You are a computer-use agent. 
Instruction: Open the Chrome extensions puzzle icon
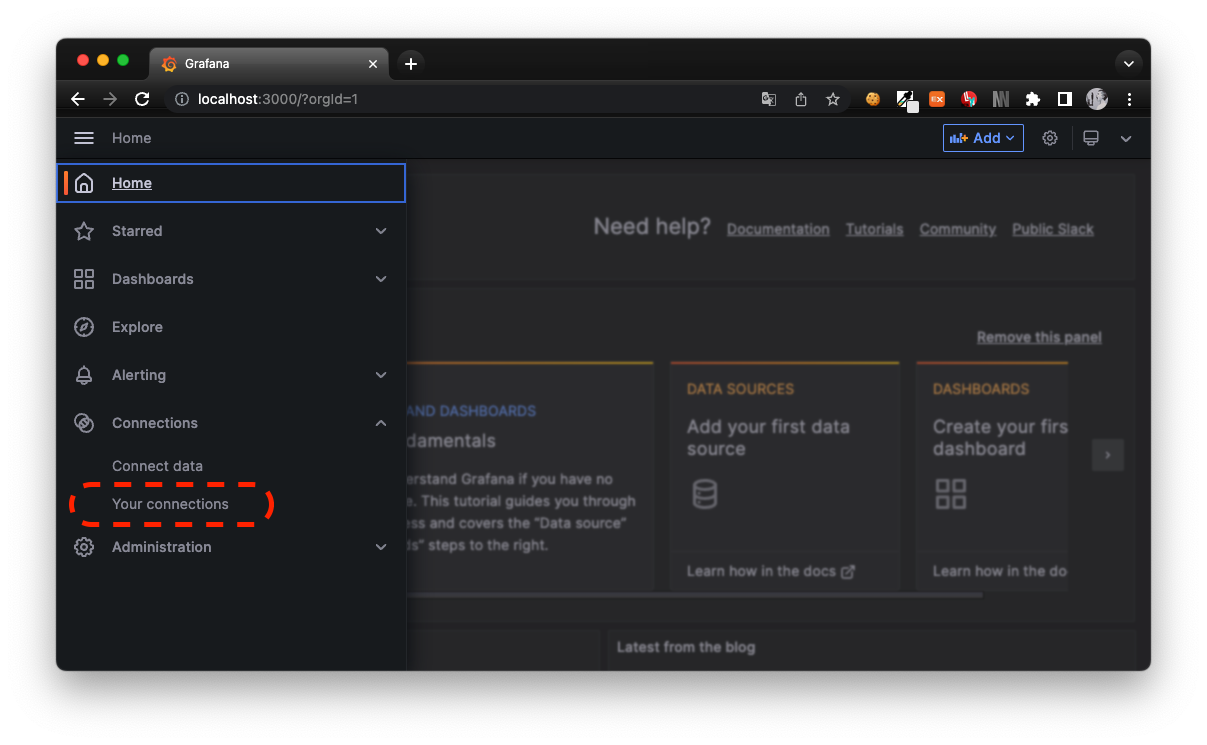click(x=1033, y=99)
